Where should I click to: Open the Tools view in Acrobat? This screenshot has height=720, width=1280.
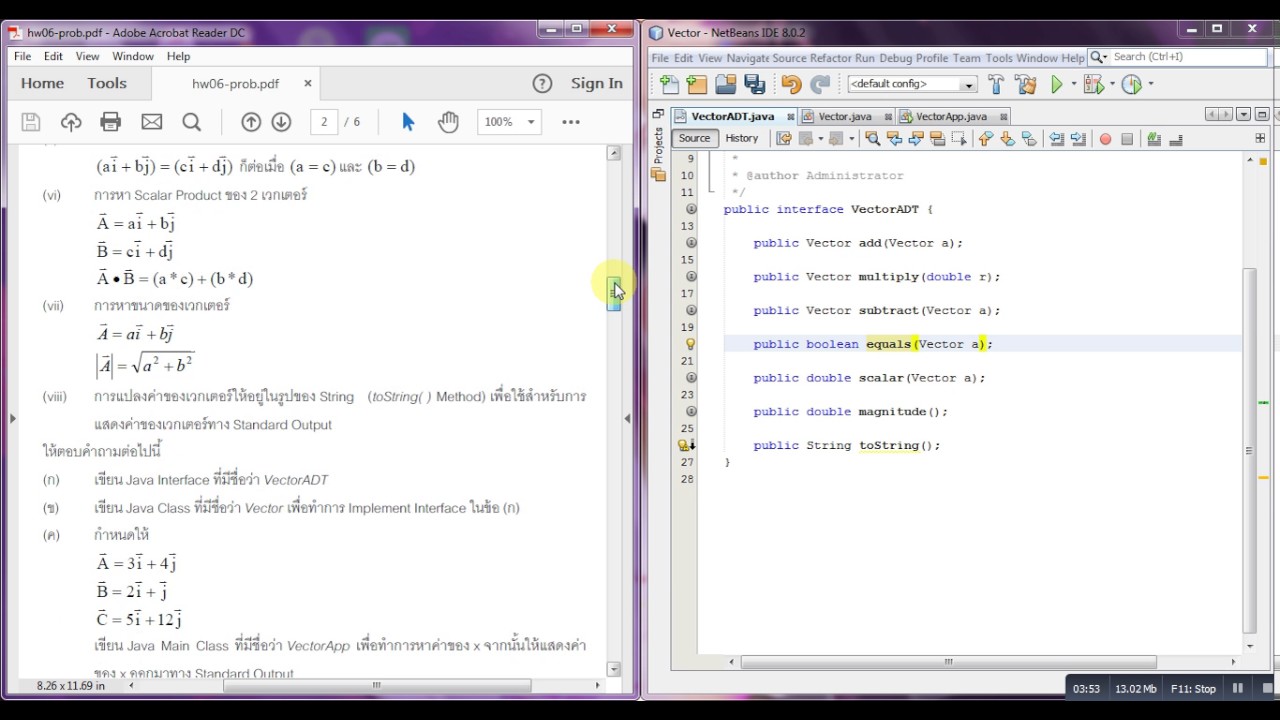point(107,84)
